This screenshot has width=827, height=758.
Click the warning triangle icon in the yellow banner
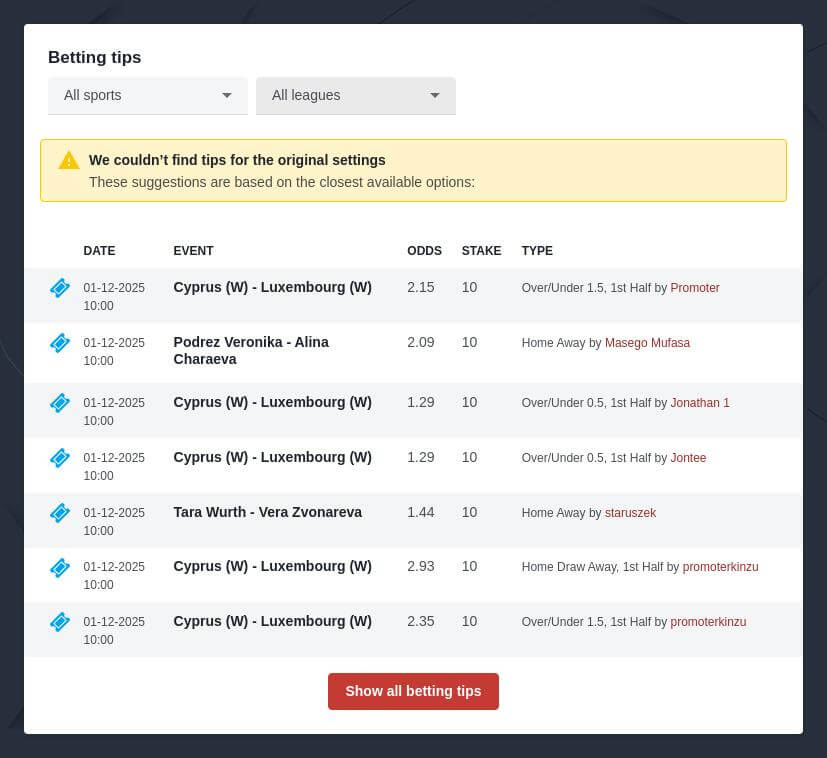(69, 160)
